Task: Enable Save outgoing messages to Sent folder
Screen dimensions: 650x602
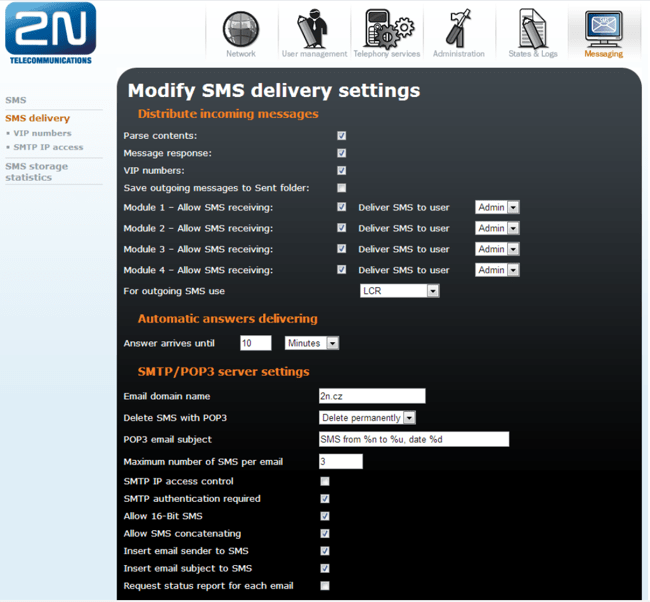Action: (342, 188)
